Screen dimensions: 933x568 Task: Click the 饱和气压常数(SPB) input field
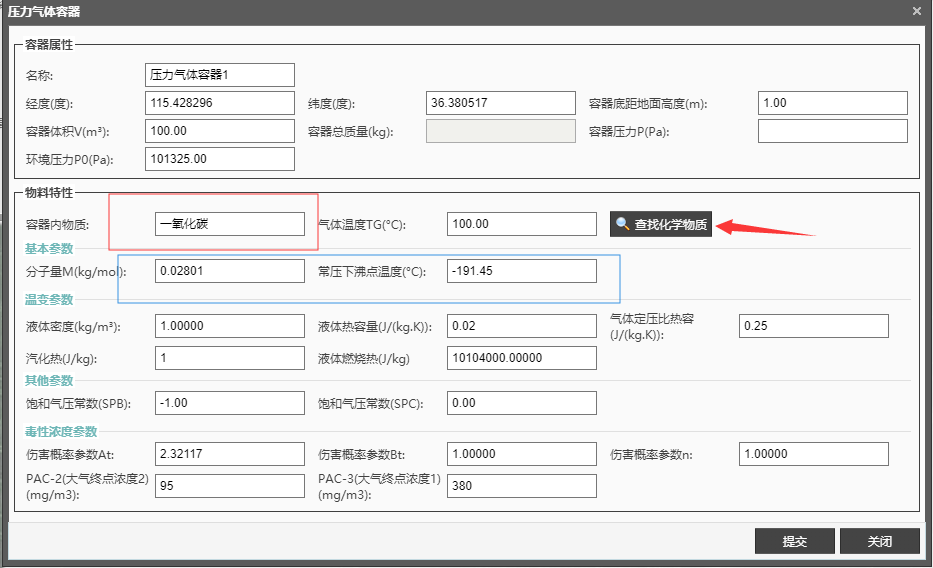230,403
